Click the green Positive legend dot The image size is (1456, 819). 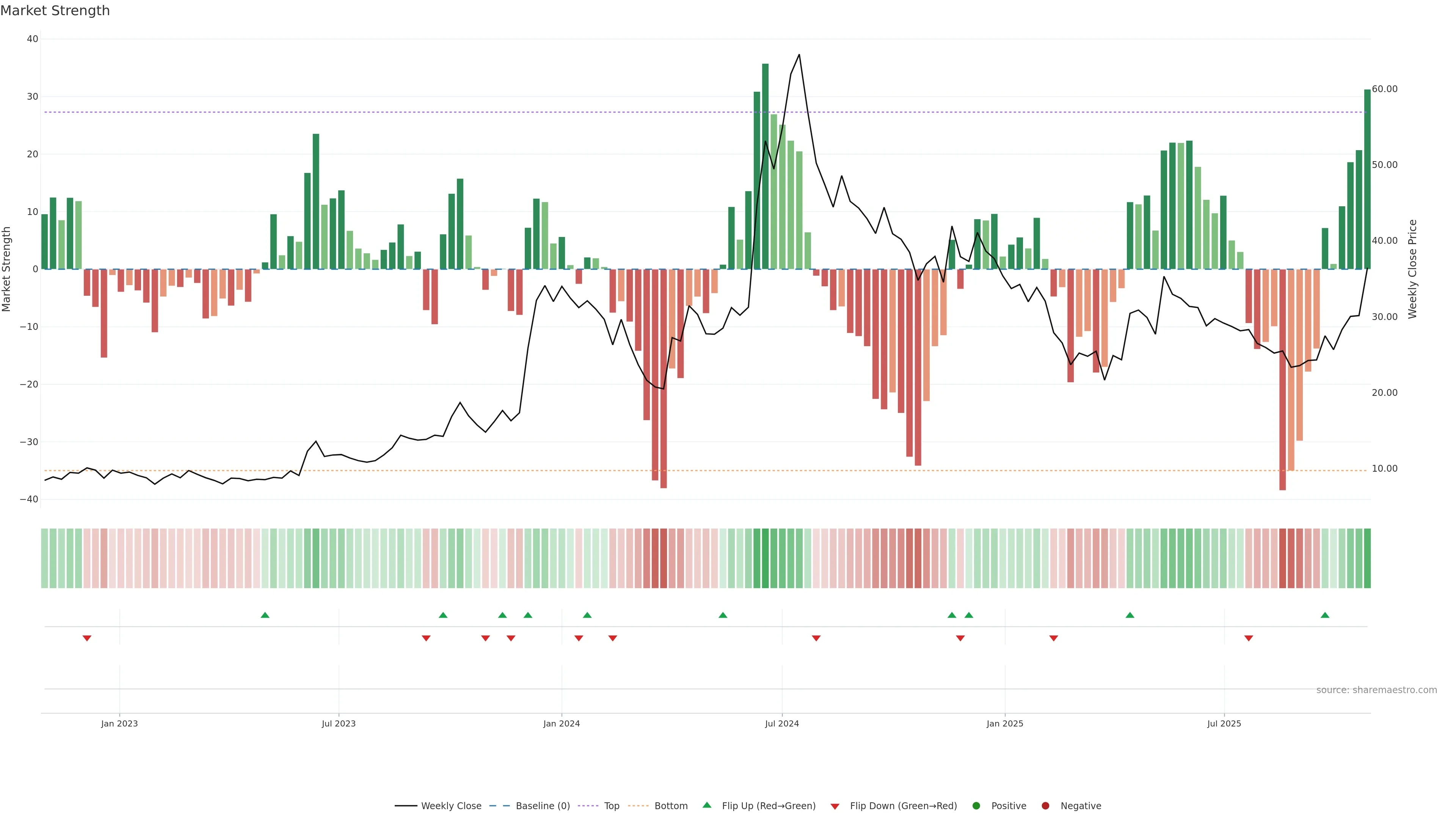(976, 805)
